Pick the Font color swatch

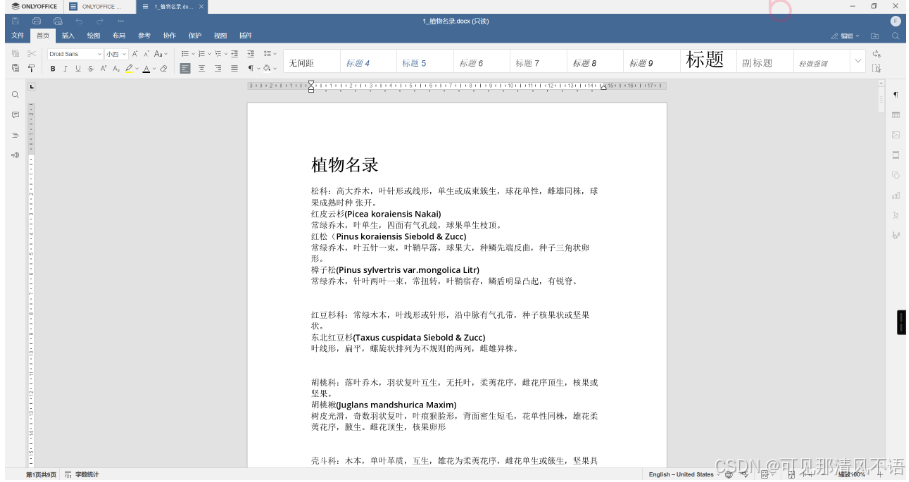146,68
